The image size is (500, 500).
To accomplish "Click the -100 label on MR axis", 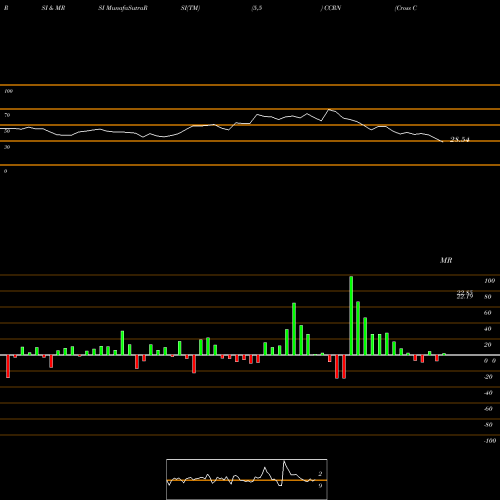I will (x=490, y=441).
